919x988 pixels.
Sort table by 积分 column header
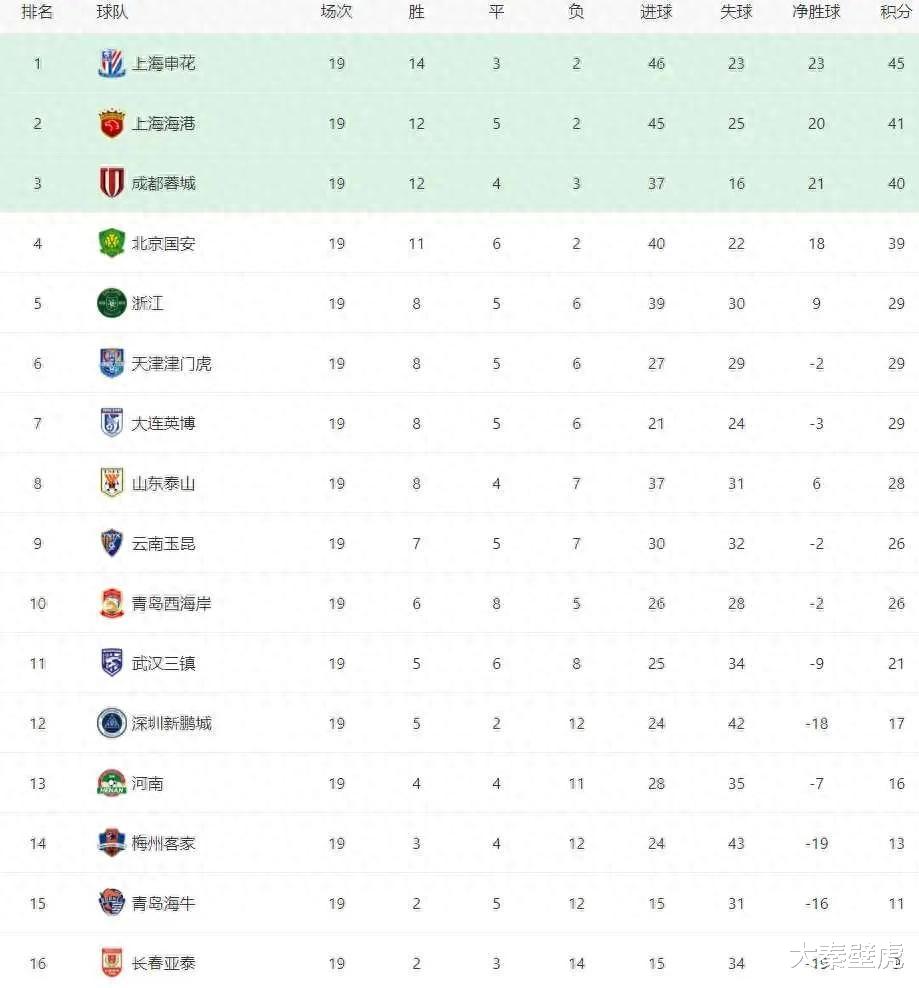coord(896,12)
